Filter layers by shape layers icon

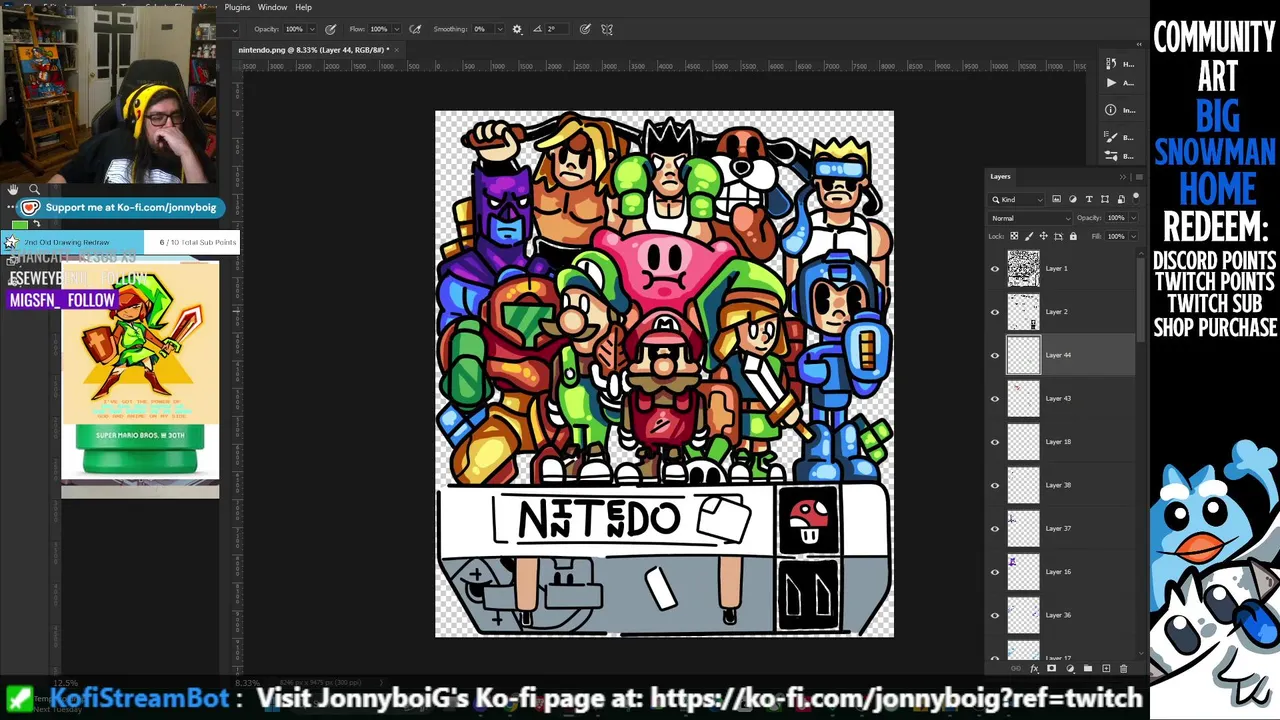tap(1105, 199)
